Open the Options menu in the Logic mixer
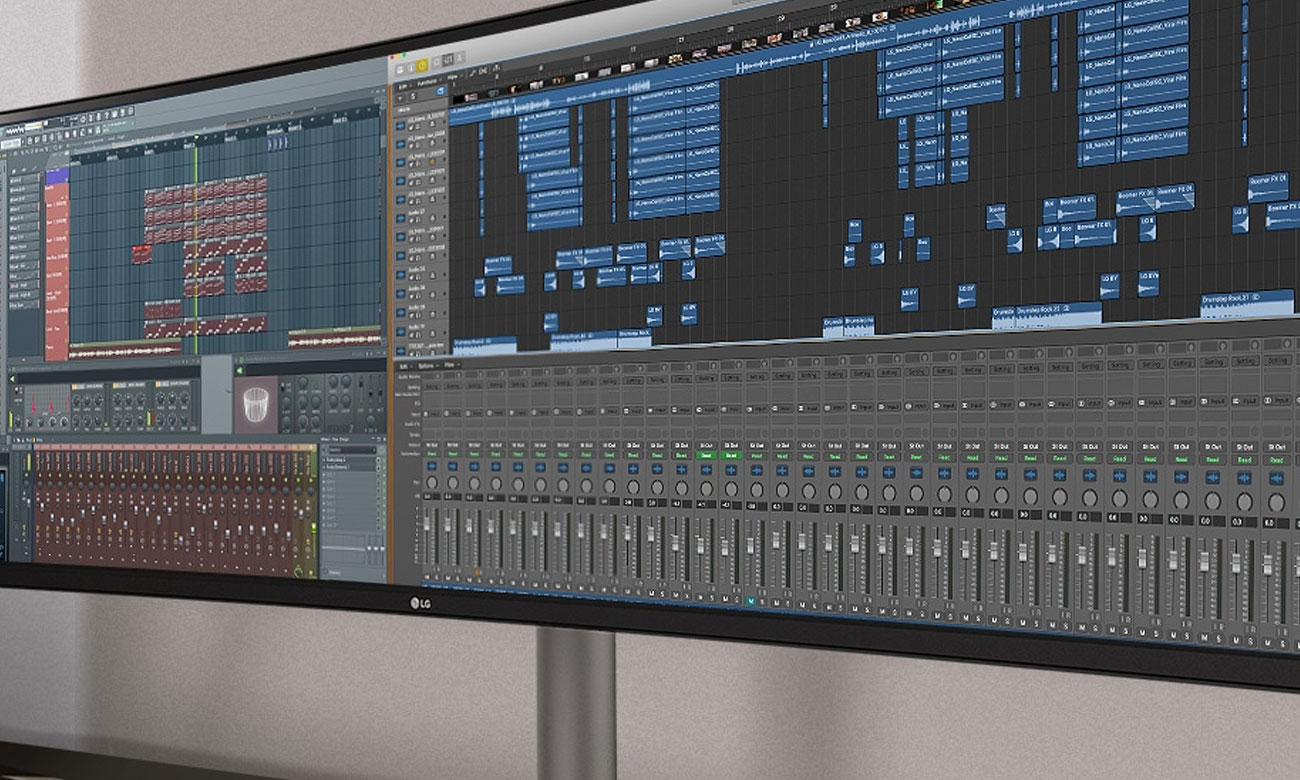 point(427,366)
